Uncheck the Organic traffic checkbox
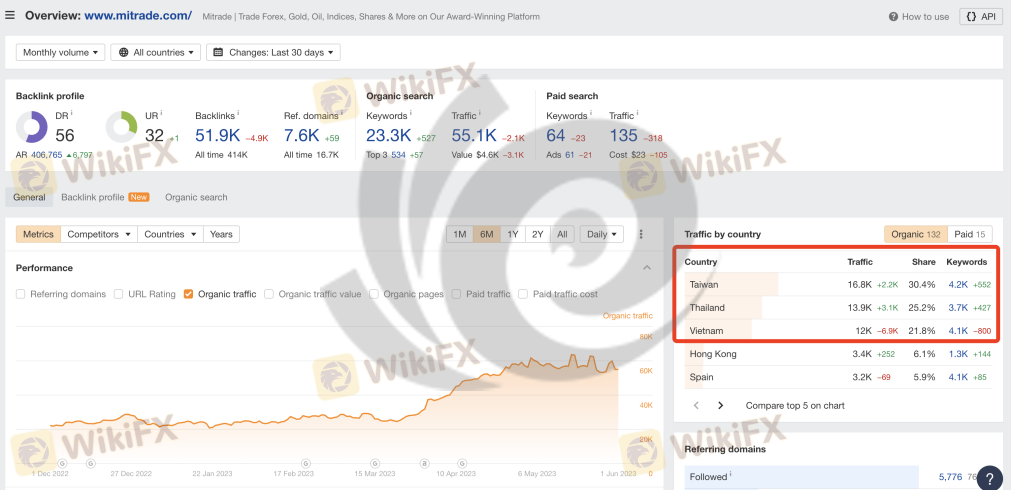This screenshot has width=1011, height=490. 188,294
